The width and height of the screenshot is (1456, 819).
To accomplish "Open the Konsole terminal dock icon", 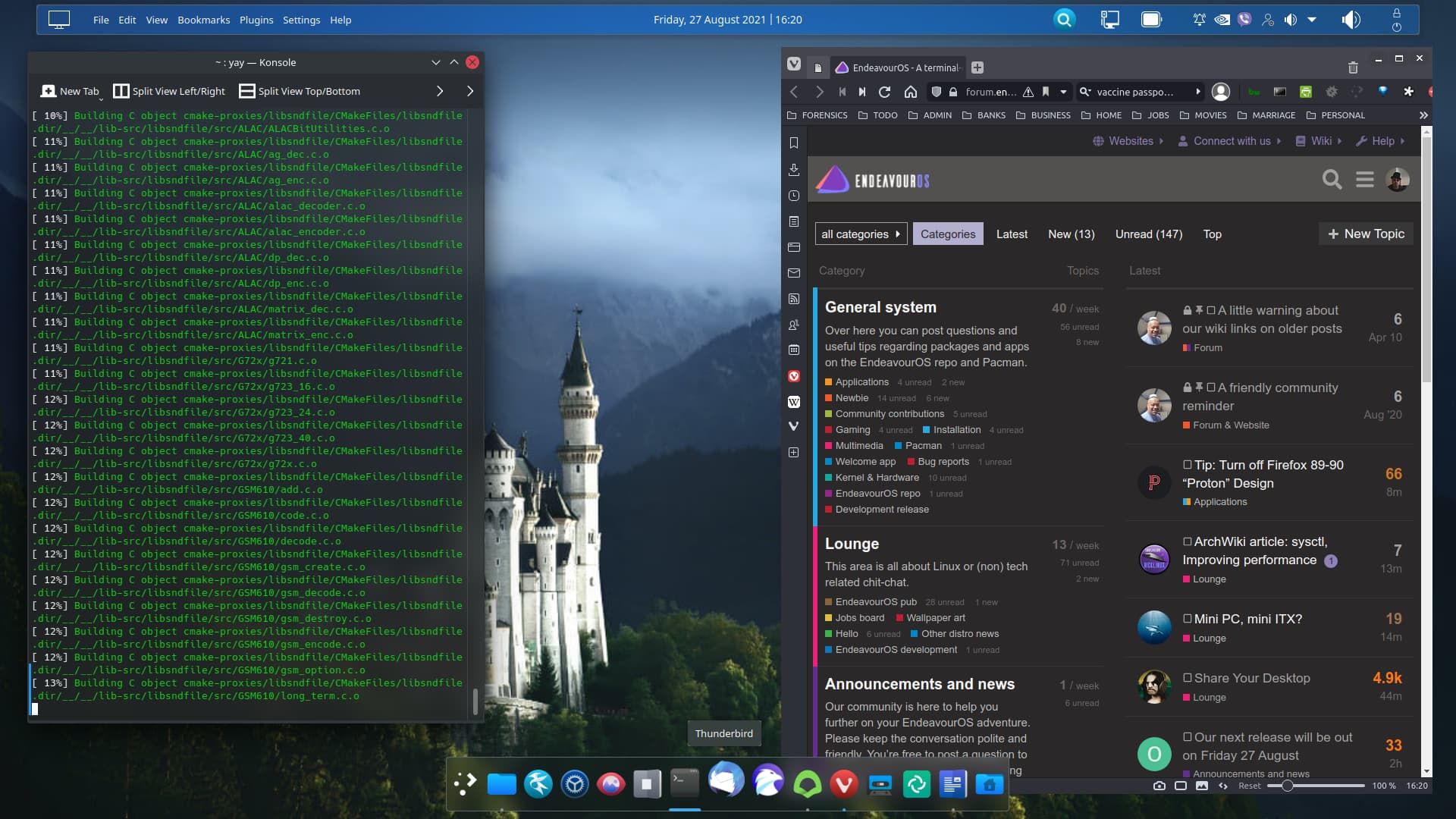I will (685, 783).
